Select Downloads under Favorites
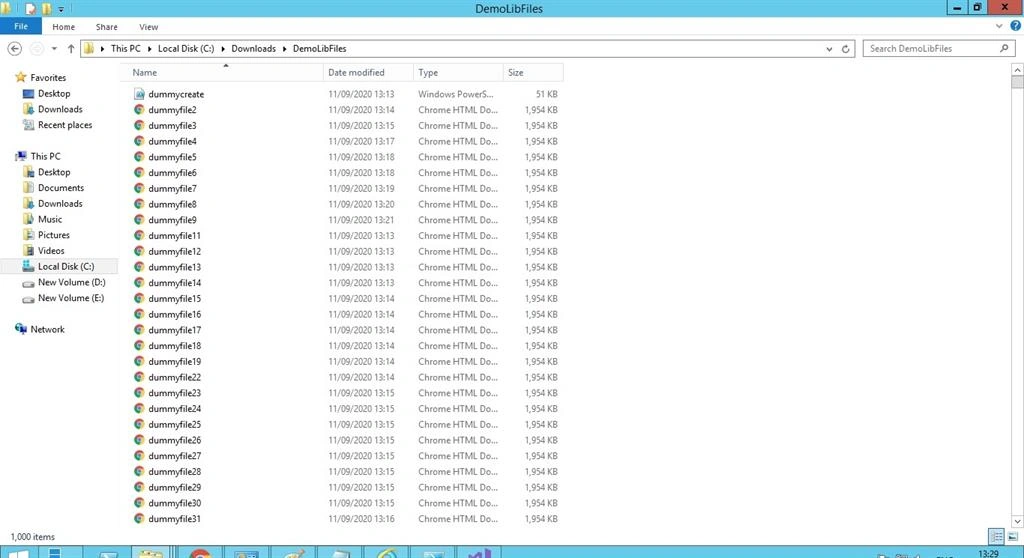Screen dimensions: 1024x558 tap(60, 109)
